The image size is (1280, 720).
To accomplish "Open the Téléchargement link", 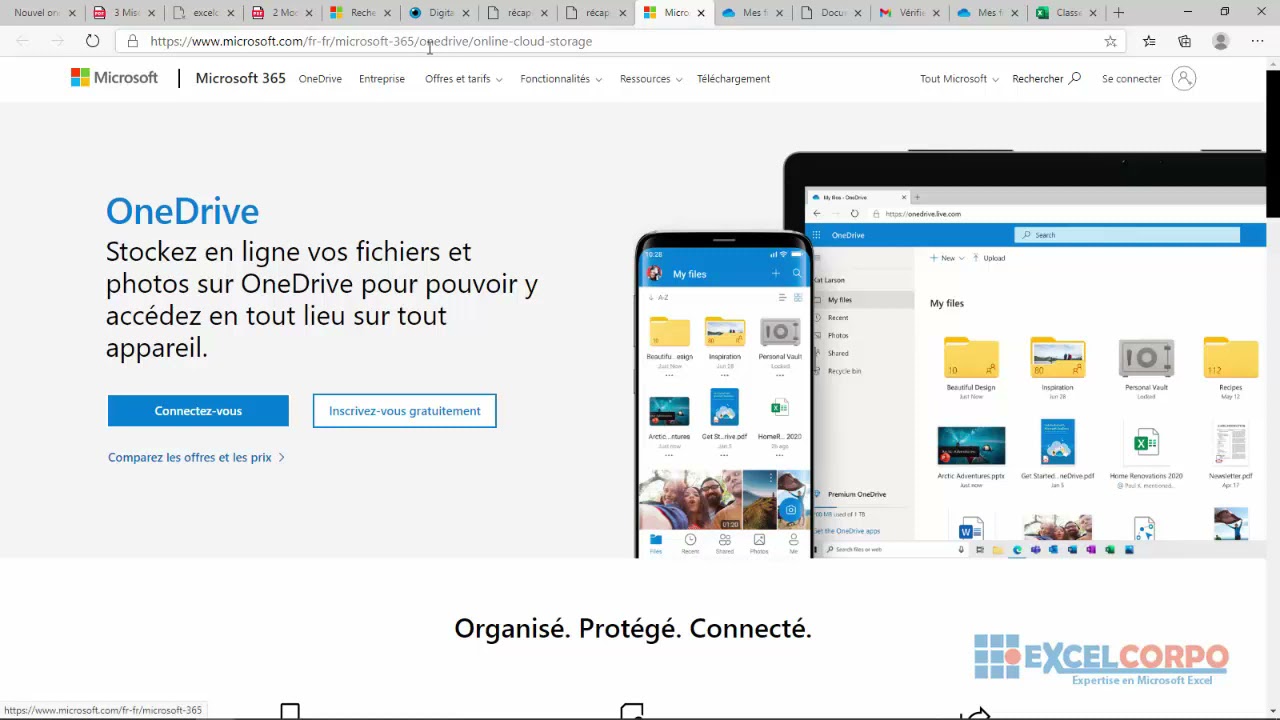I will 733,79.
